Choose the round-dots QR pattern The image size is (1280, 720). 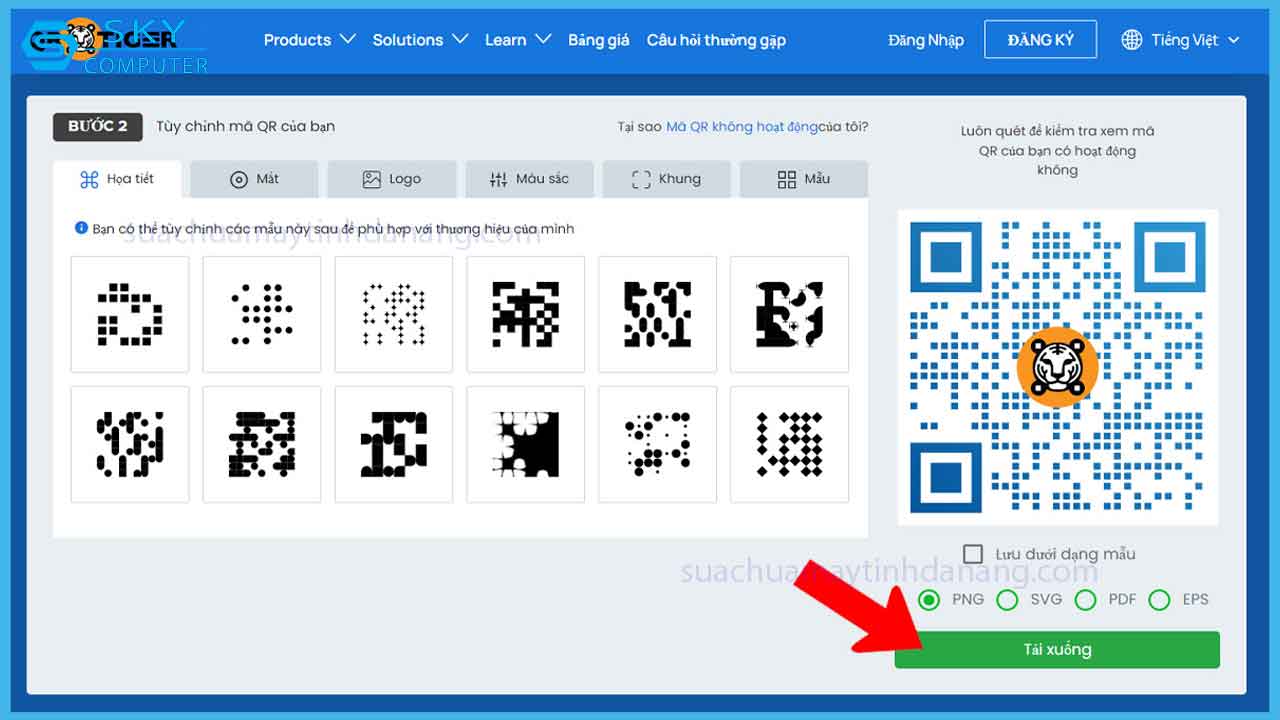pos(262,314)
